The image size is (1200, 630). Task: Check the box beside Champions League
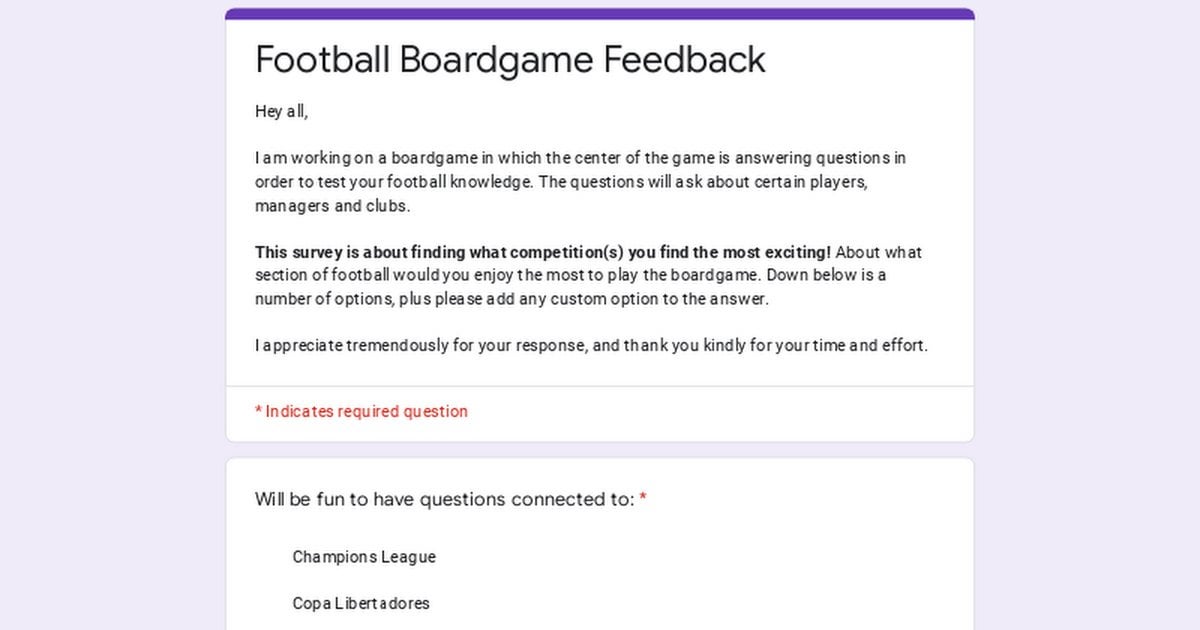coord(266,557)
